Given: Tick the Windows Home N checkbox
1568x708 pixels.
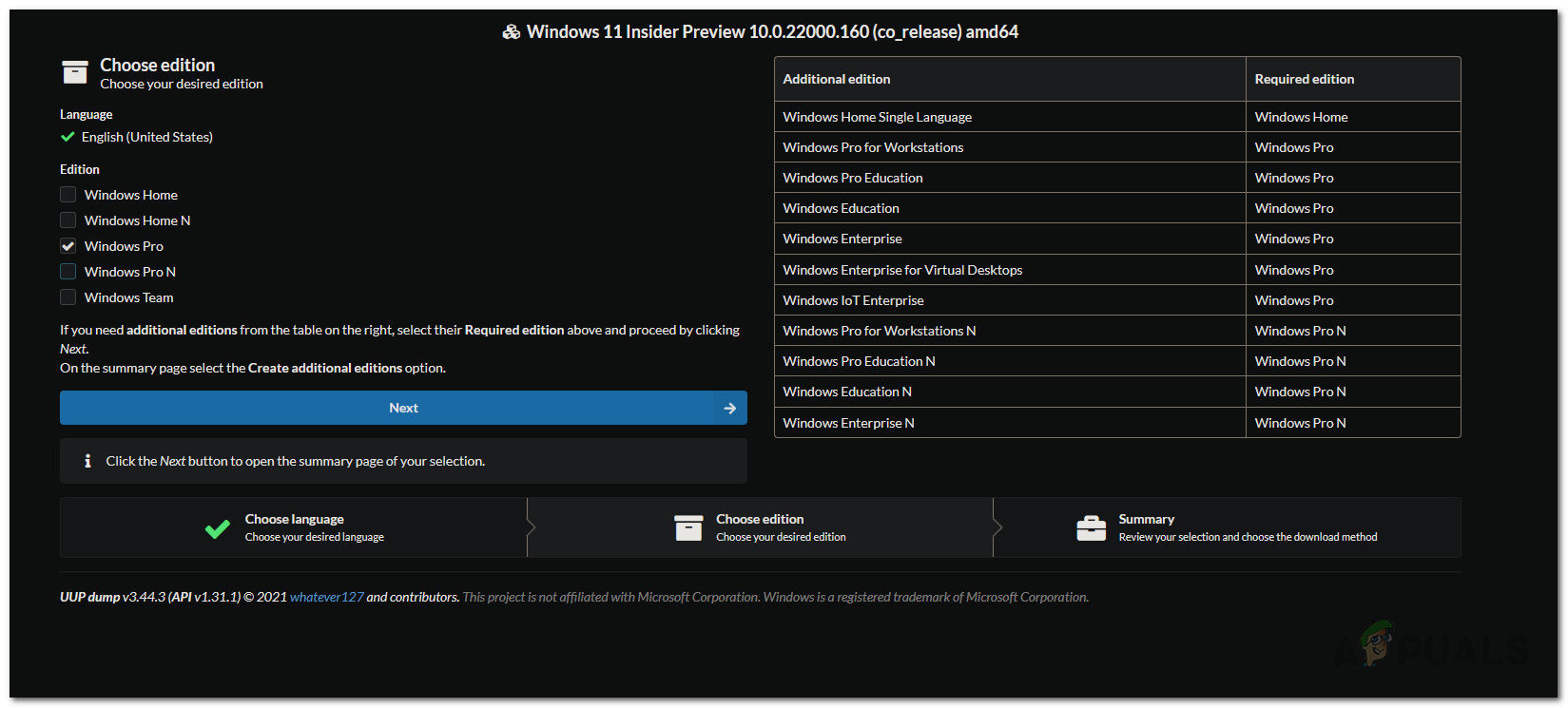Looking at the screenshot, I should (68, 220).
